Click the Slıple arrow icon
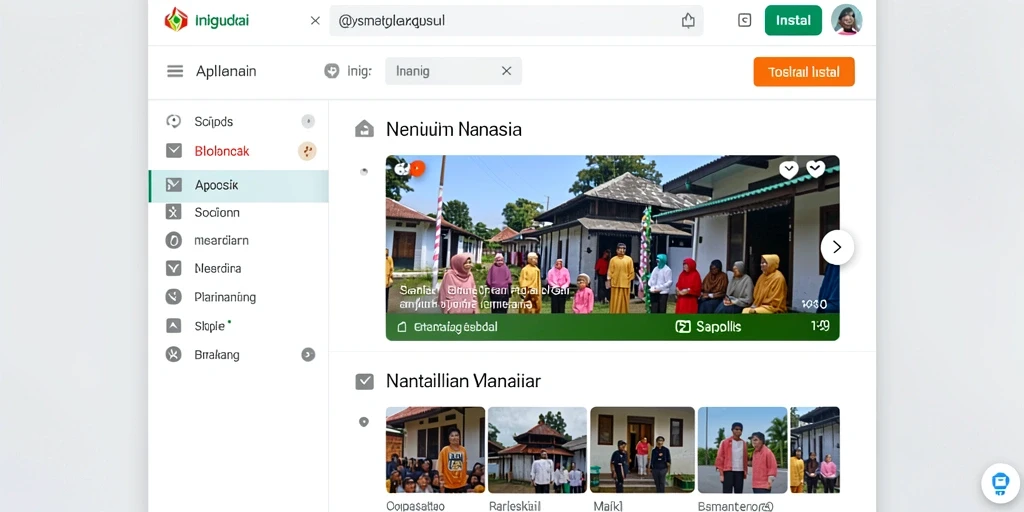The image size is (1024, 512). tap(173, 325)
